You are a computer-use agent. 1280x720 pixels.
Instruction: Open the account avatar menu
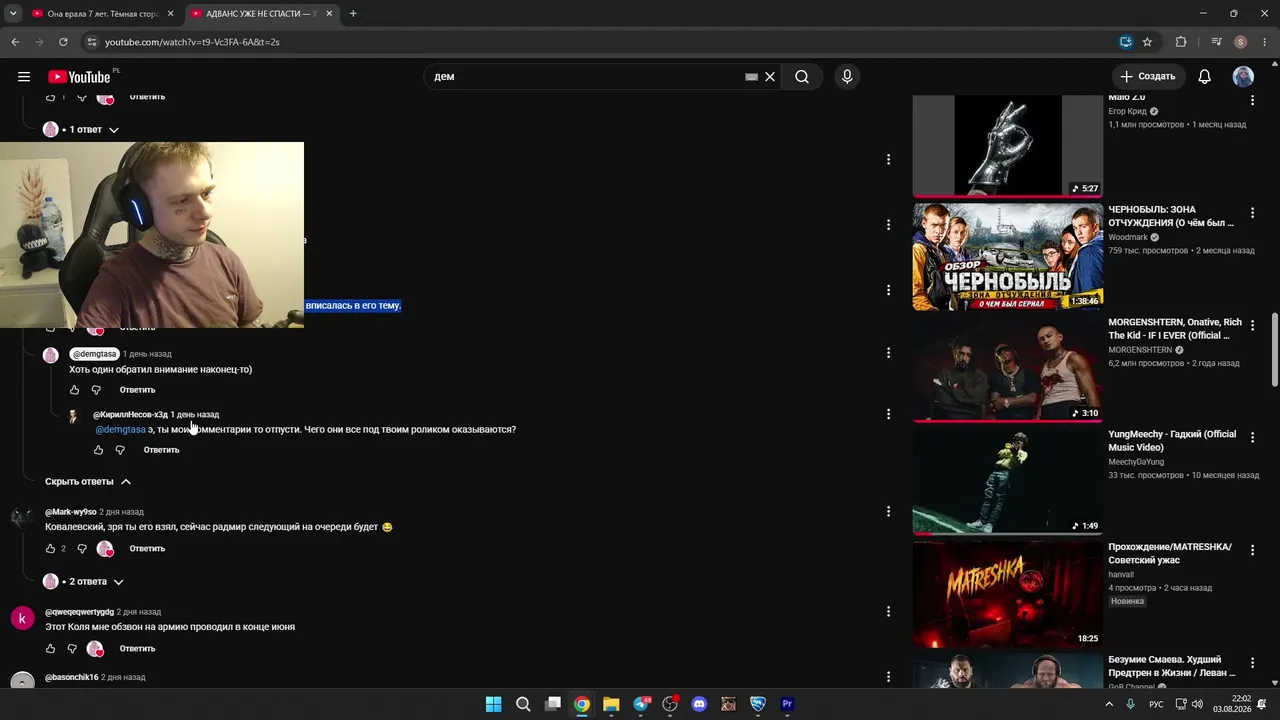point(1243,77)
